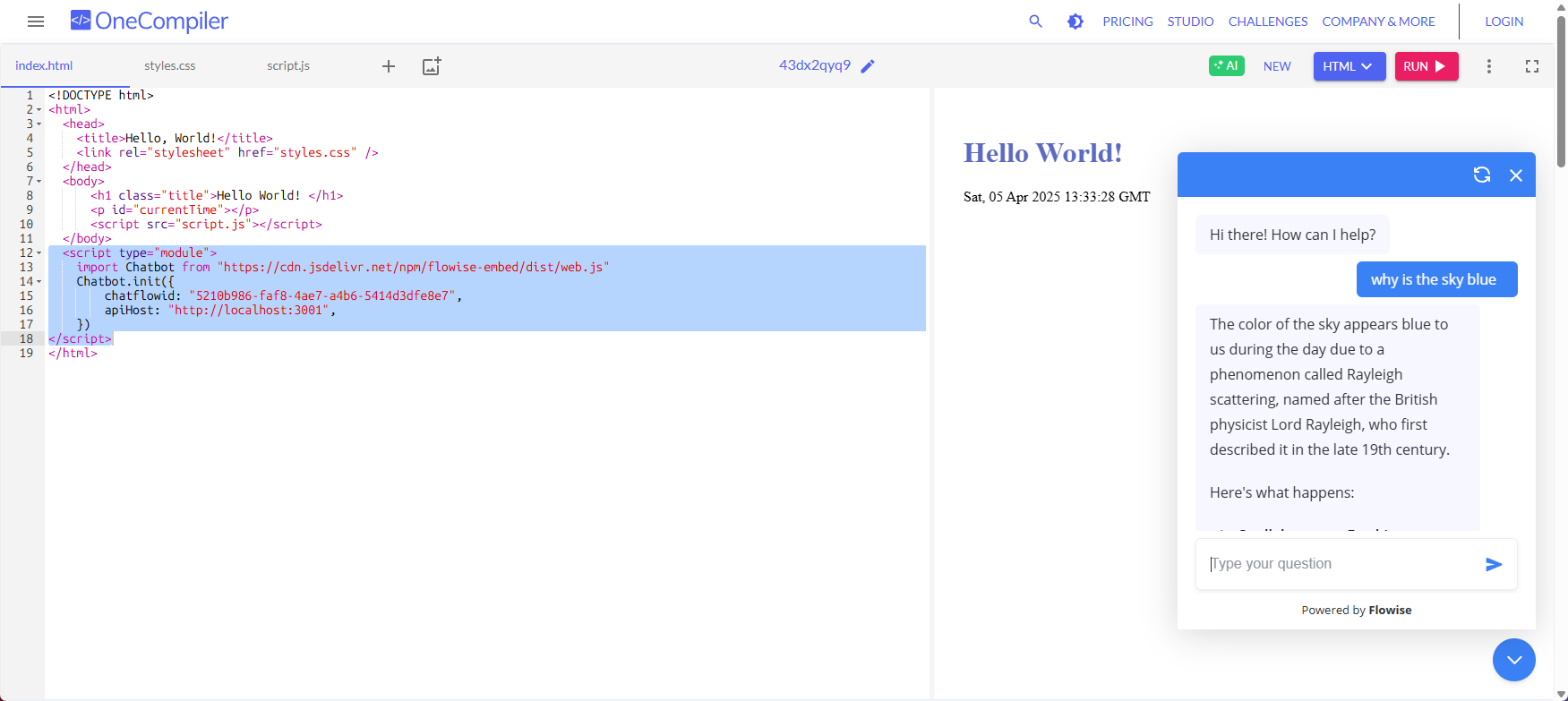Open the PRICING page
Viewport: 1568px width, 701px height.
pyautogui.click(x=1127, y=21)
